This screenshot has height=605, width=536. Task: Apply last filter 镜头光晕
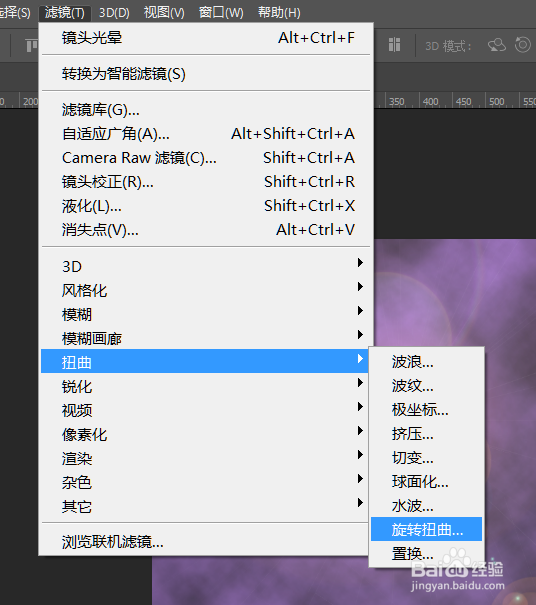pos(206,38)
